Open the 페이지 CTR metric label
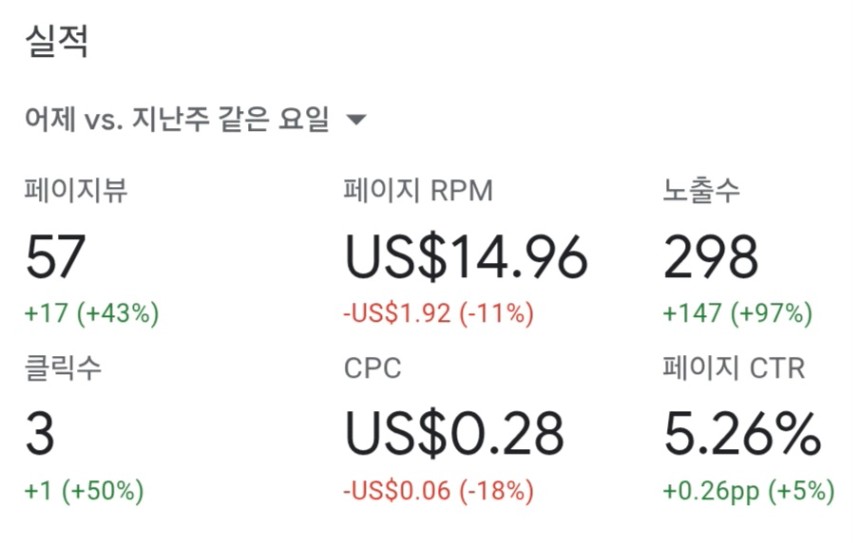The height and width of the screenshot is (543, 858). tap(734, 368)
